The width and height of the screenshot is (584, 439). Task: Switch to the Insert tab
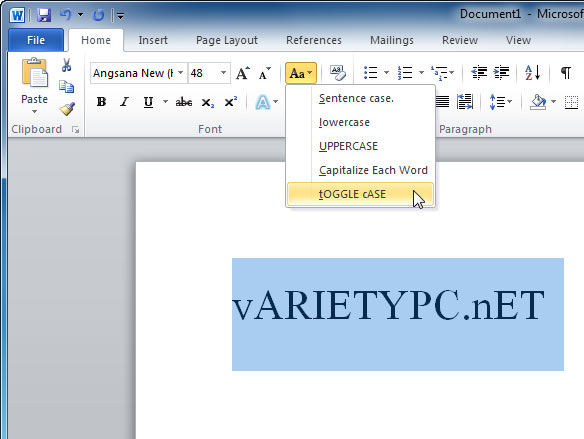(x=153, y=40)
